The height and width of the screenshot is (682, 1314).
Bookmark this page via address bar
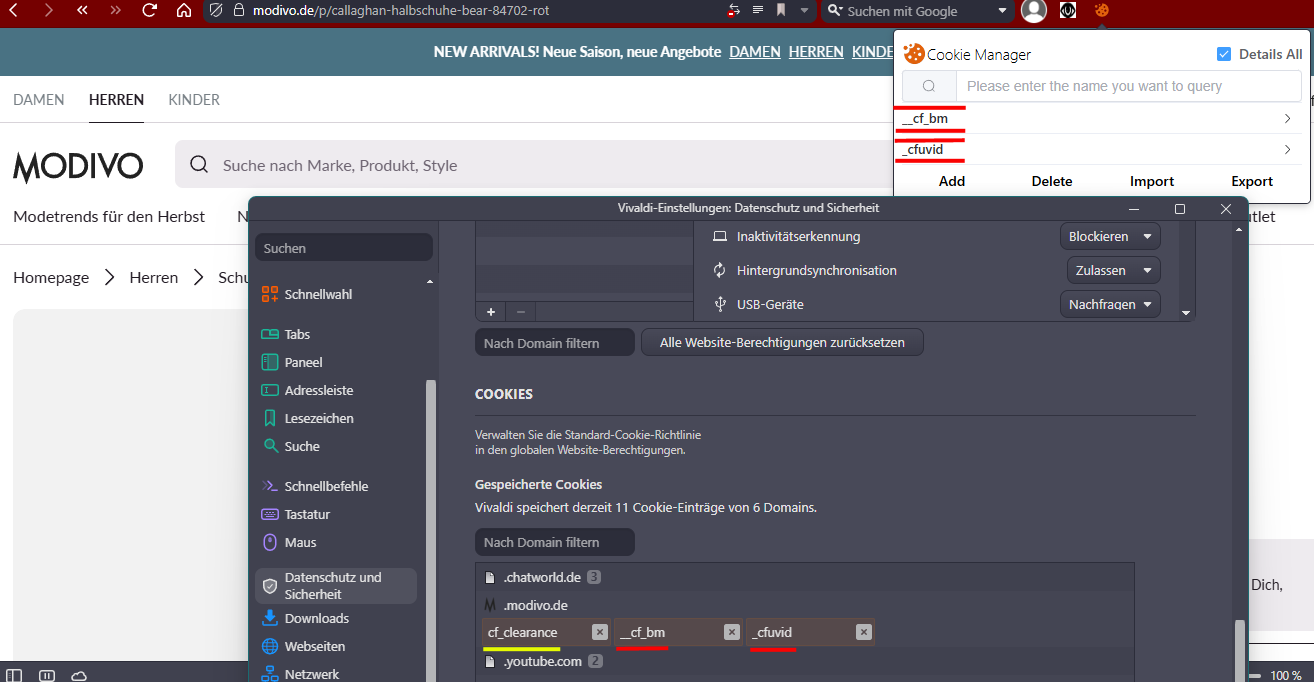coord(781,10)
